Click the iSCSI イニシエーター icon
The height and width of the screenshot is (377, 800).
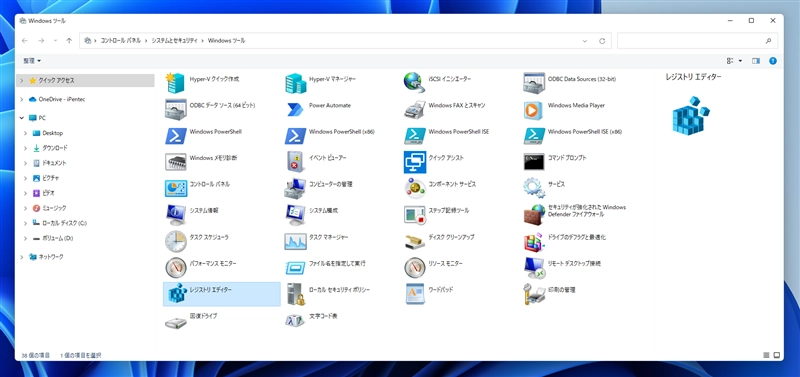tap(414, 83)
